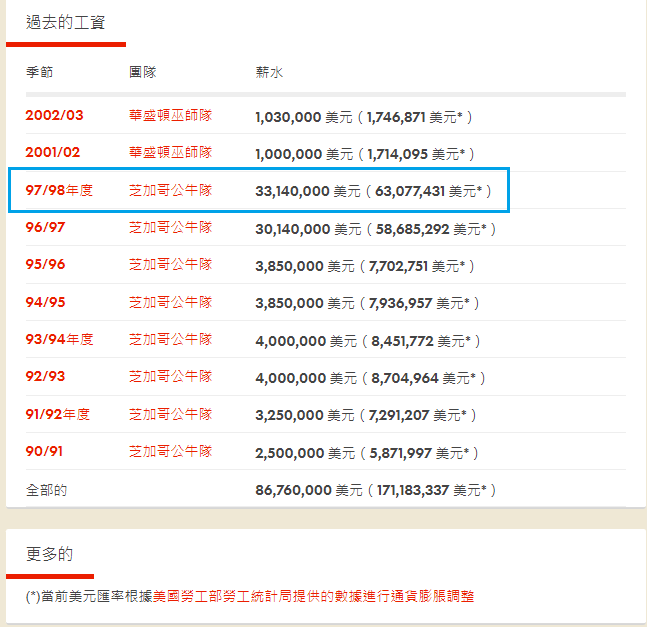Image resolution: width=647 pixels, height=627 pixels.
Task: Open 芝加哥公牛隊 in the highlighted 97/98 row
Action: pyautogui.click(x=171, y=190)
